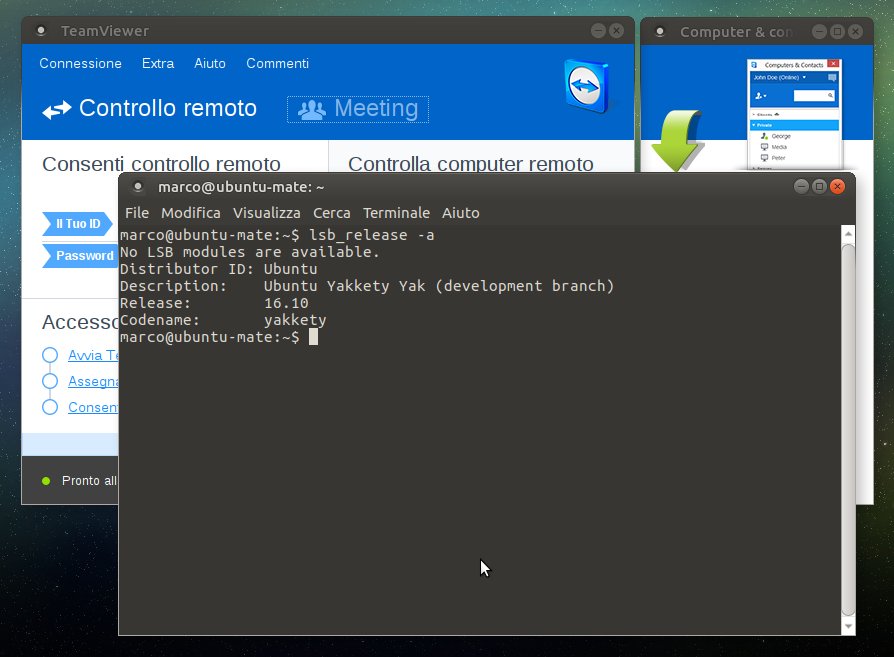The height and width of the screenshot is (657, 894).
Task: Click the terminal window menu icon in the titlebar
Action: (137, 186)
